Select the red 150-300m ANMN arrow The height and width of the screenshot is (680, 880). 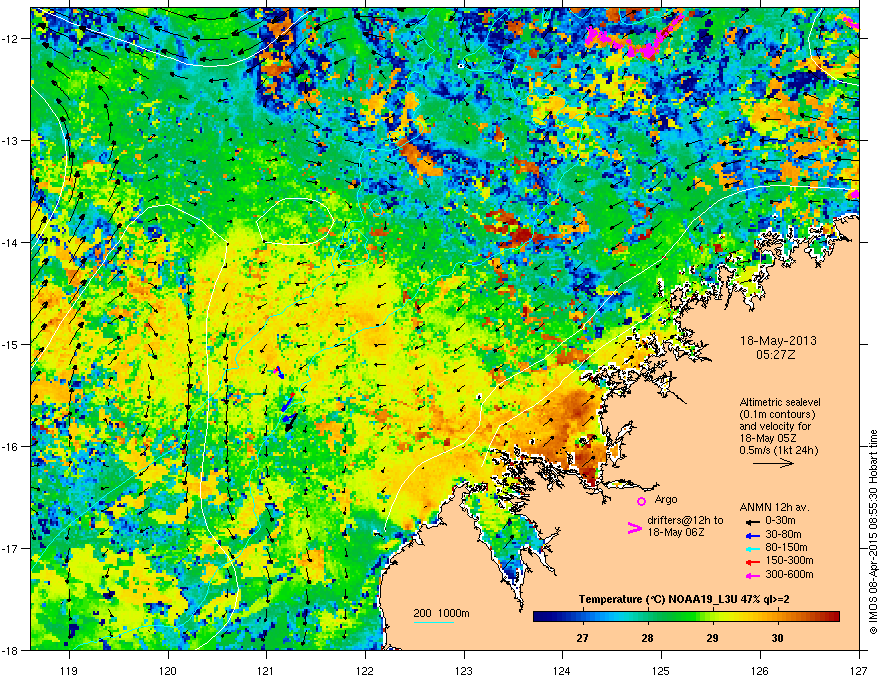753,560
